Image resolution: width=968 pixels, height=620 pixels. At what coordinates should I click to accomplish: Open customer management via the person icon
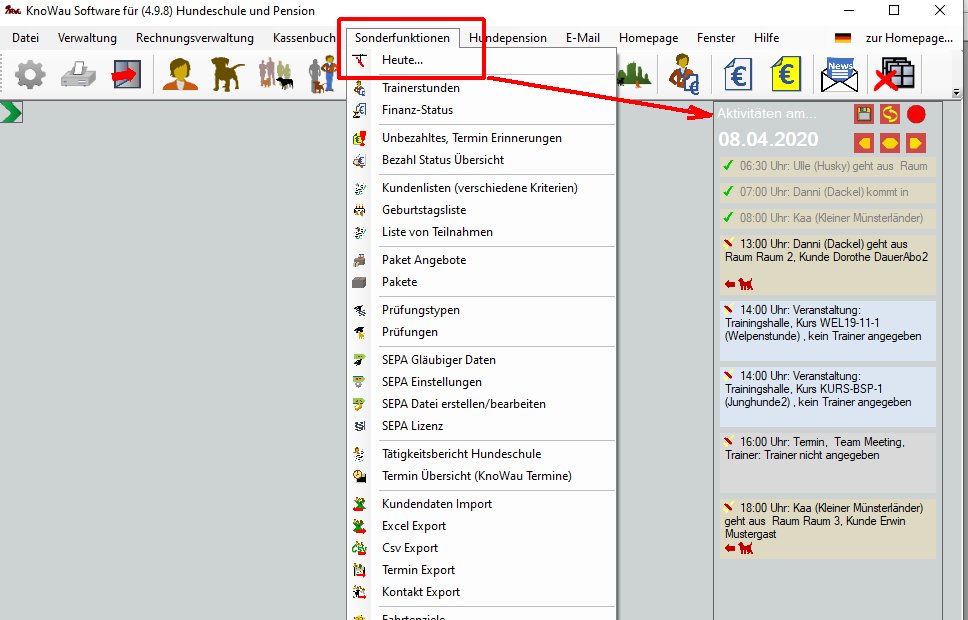tap(180, 75)
